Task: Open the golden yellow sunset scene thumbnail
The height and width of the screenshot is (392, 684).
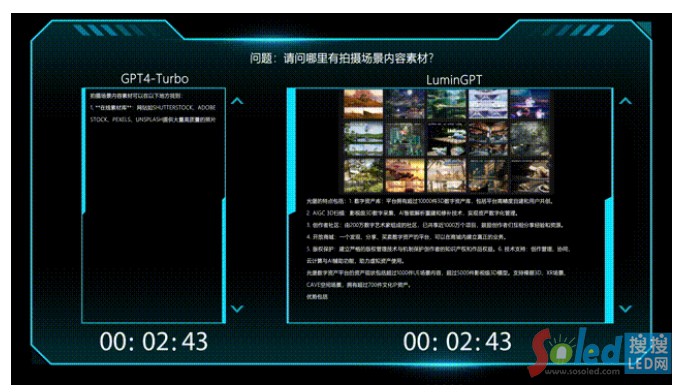Action: pyautogui.click(x=404, y=176)
